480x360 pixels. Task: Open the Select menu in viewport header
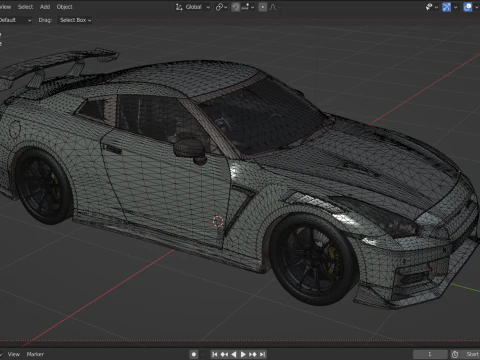point(25,7)
